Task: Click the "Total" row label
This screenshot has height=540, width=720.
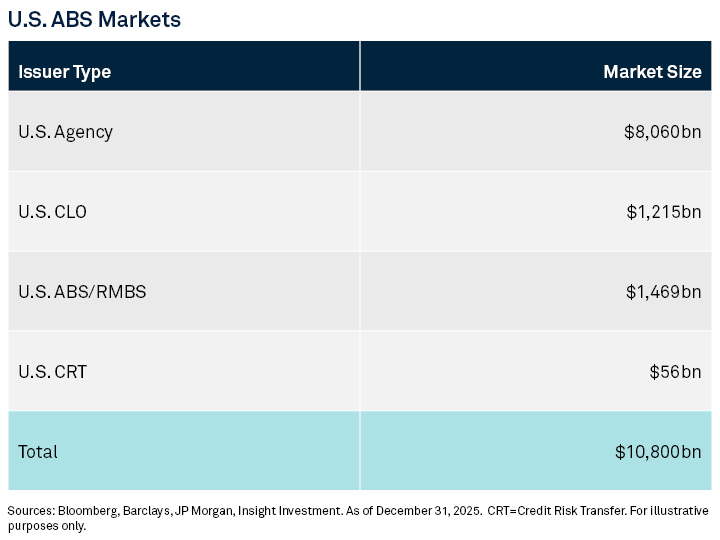Action: pyautogui.click(x=38, y=451)
